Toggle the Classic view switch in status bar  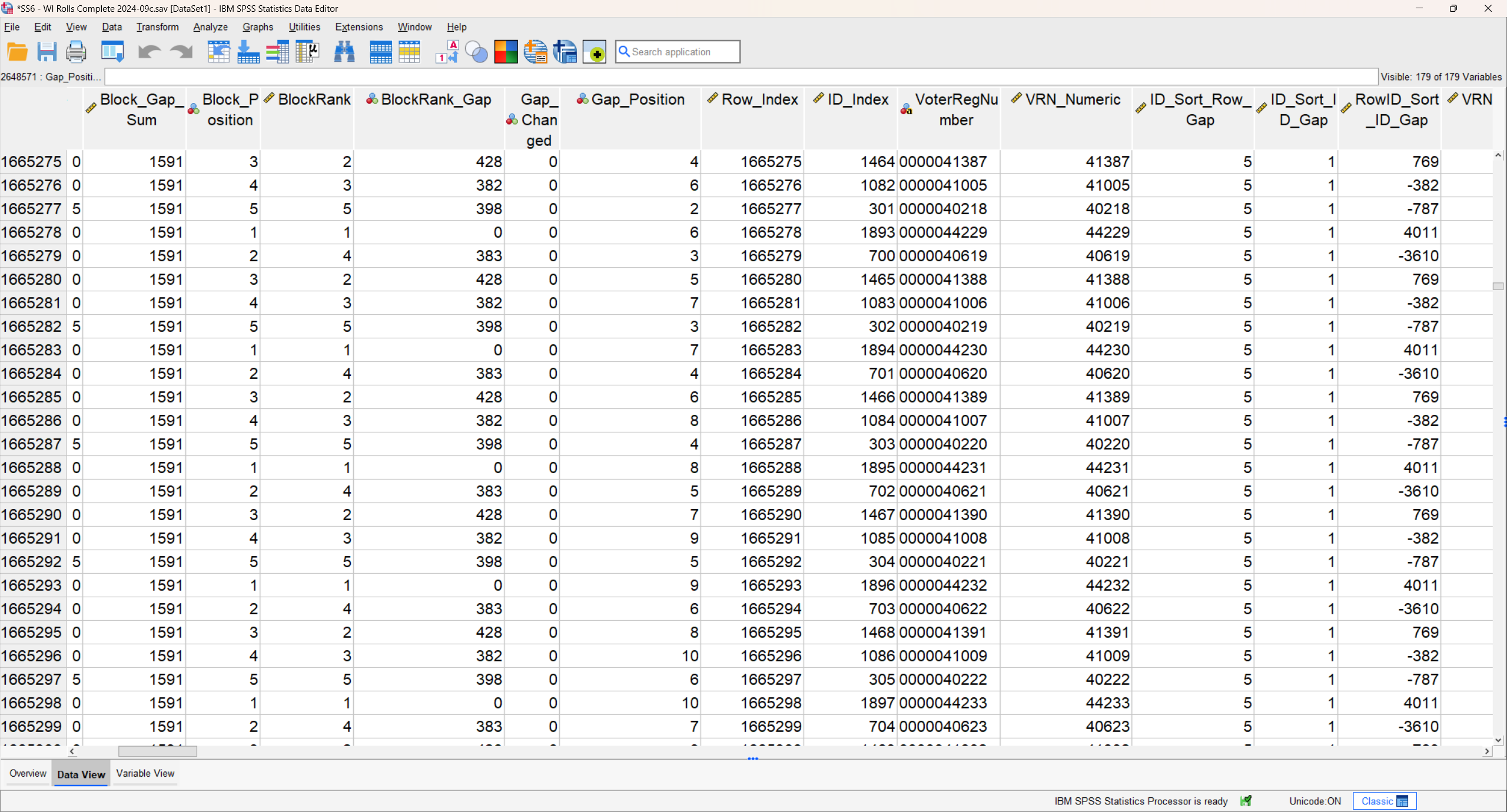tap(1385, 801)
